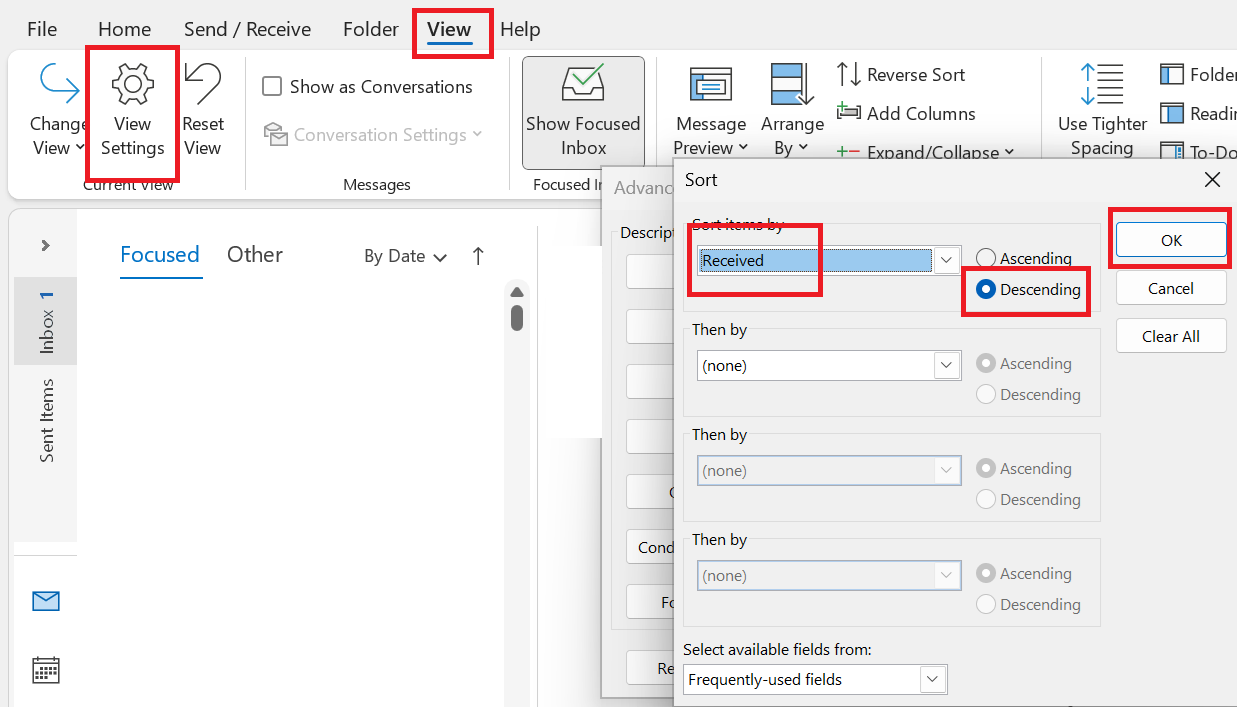
Task: Open Conversation Settings dropdown
Action: (x=373, y=134)
